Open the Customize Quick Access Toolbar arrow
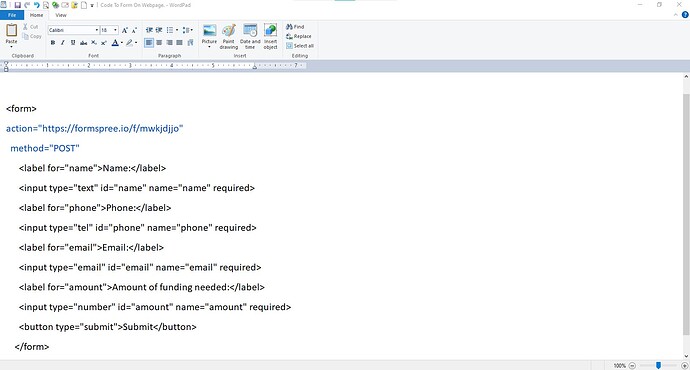Image resolution: width=690 pixels, height=370 pixels. click(x=92, y=5)
